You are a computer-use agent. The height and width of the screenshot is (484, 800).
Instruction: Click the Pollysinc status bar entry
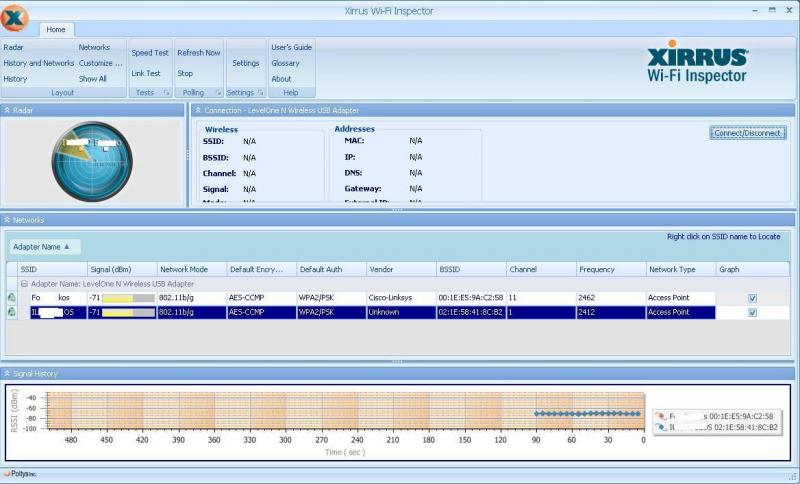20,474
